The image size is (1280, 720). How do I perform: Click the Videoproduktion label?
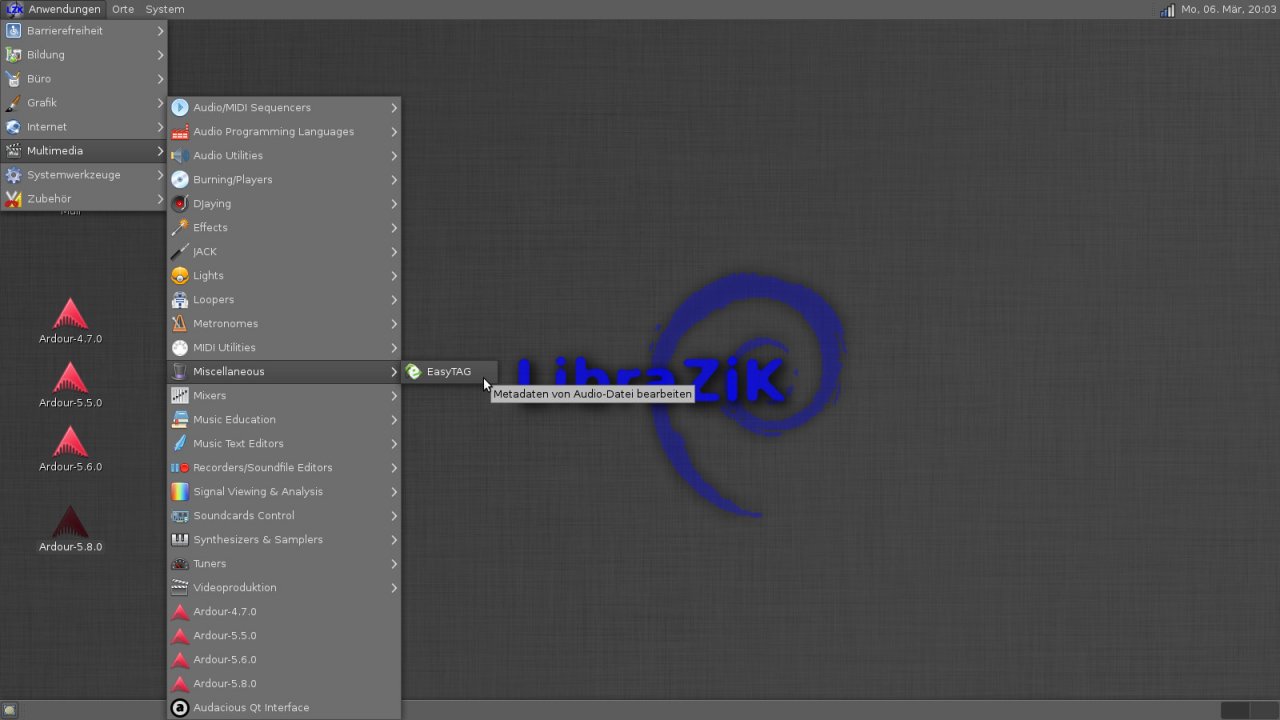point(235,588)
